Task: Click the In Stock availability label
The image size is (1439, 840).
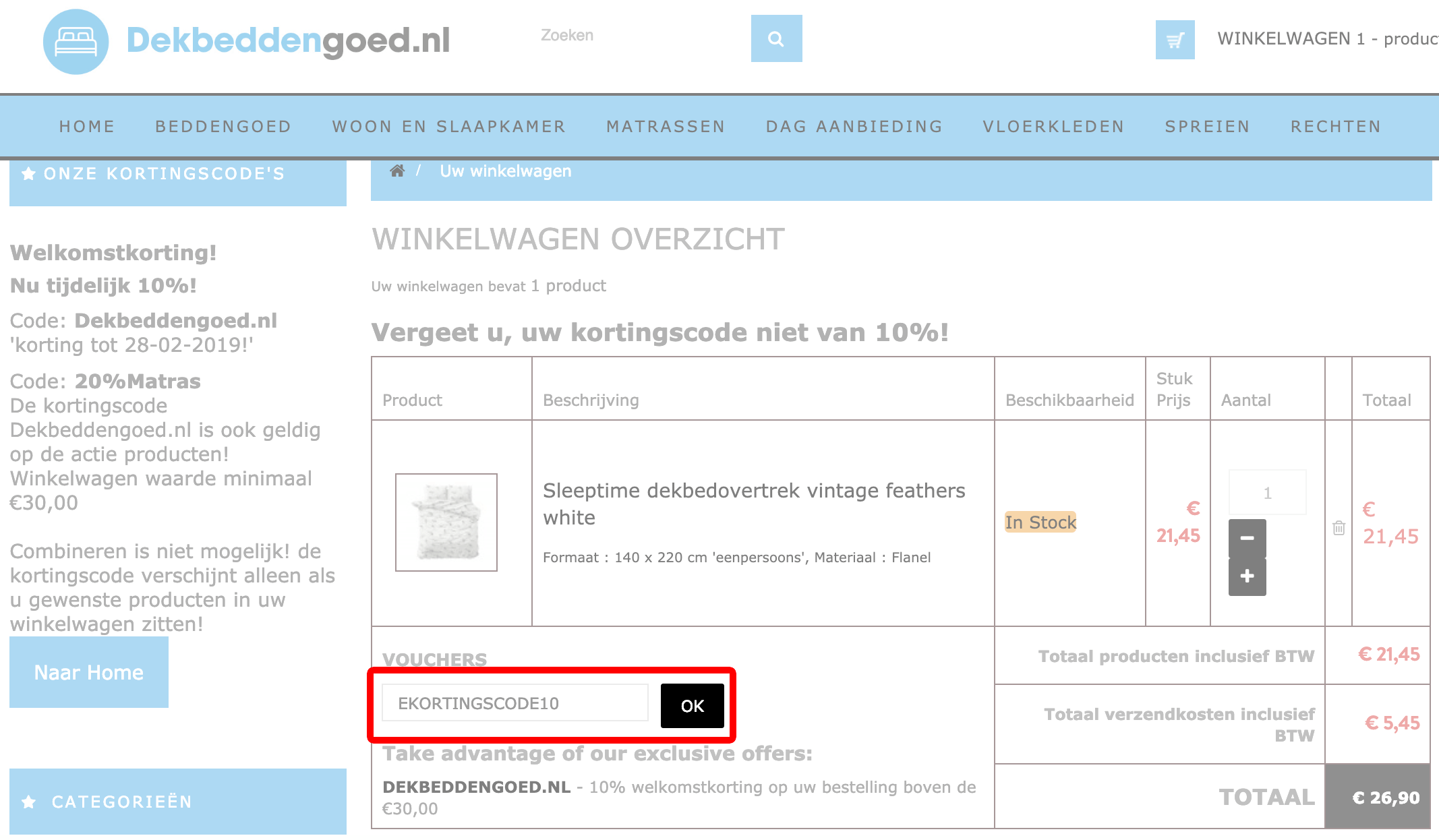Action: click(1040, 522)
